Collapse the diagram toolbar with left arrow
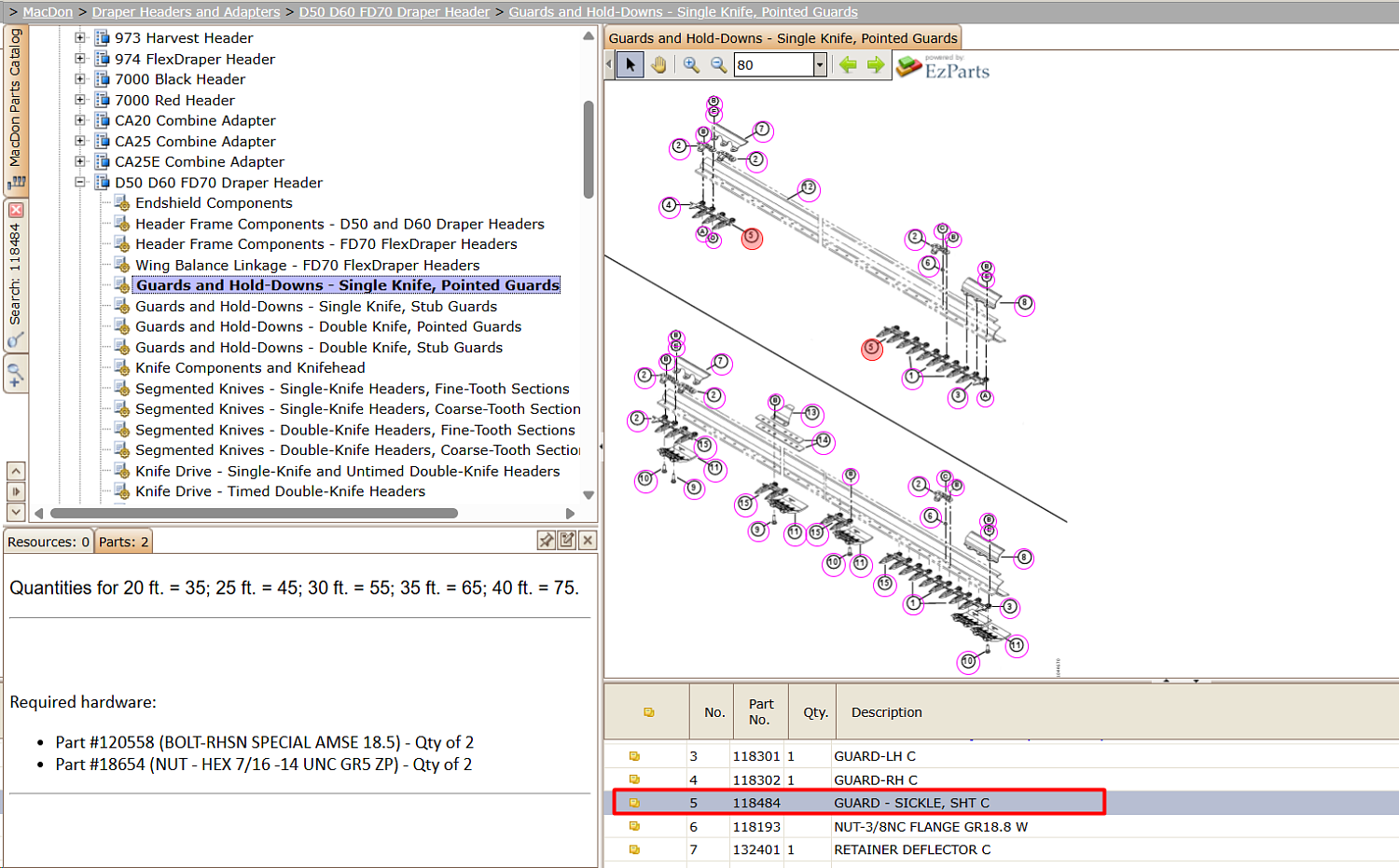The image size is (1399, 868). coord(609,64)
